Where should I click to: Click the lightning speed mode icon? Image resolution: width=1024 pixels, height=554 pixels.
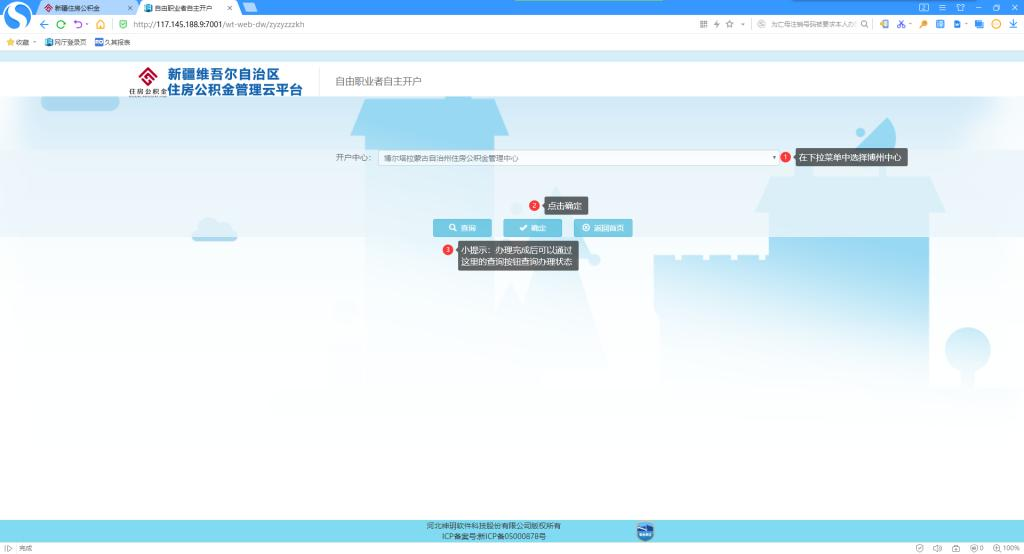pos(716,24)
